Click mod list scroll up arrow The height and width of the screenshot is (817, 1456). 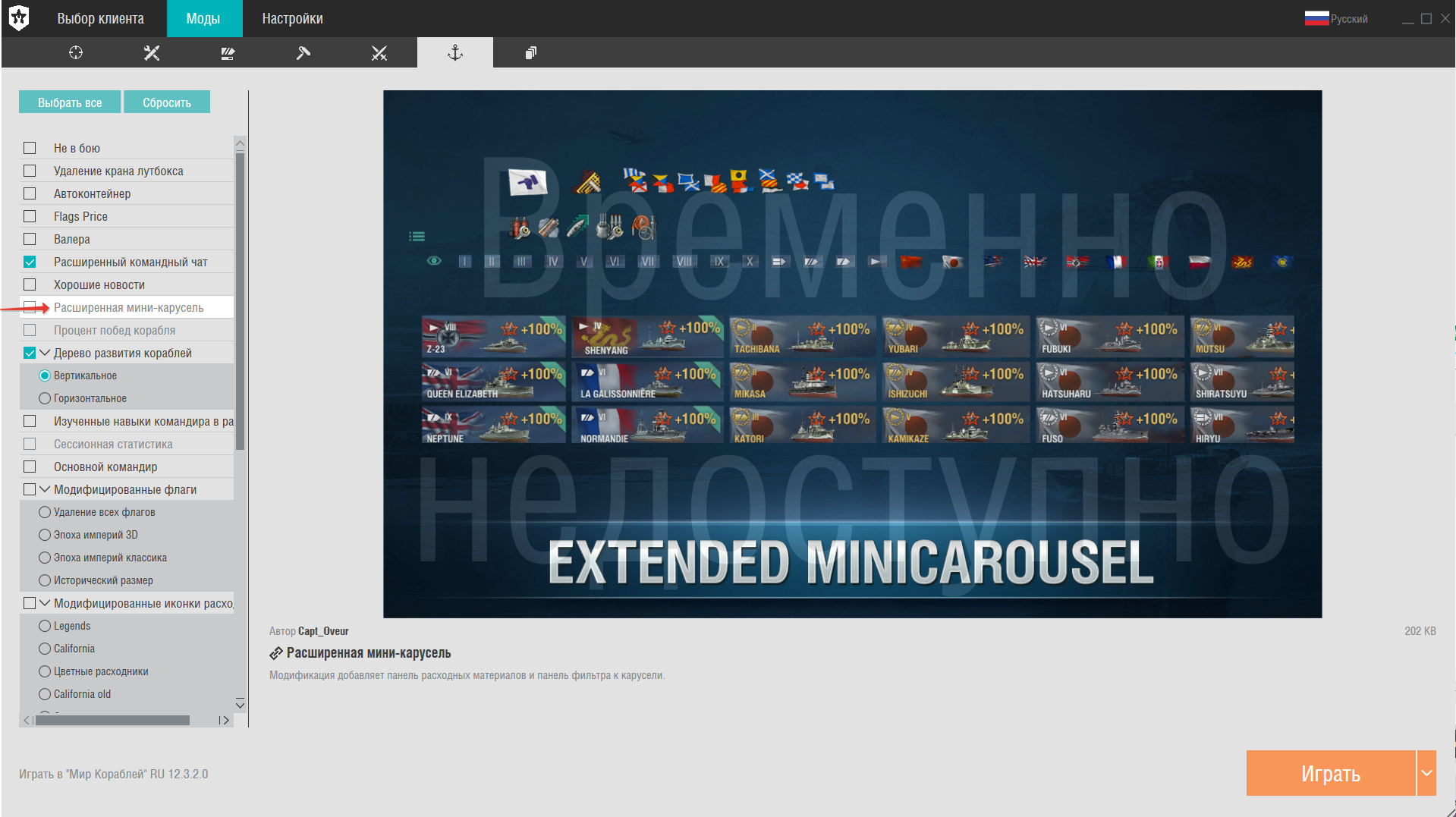click(x=240, y=143)
